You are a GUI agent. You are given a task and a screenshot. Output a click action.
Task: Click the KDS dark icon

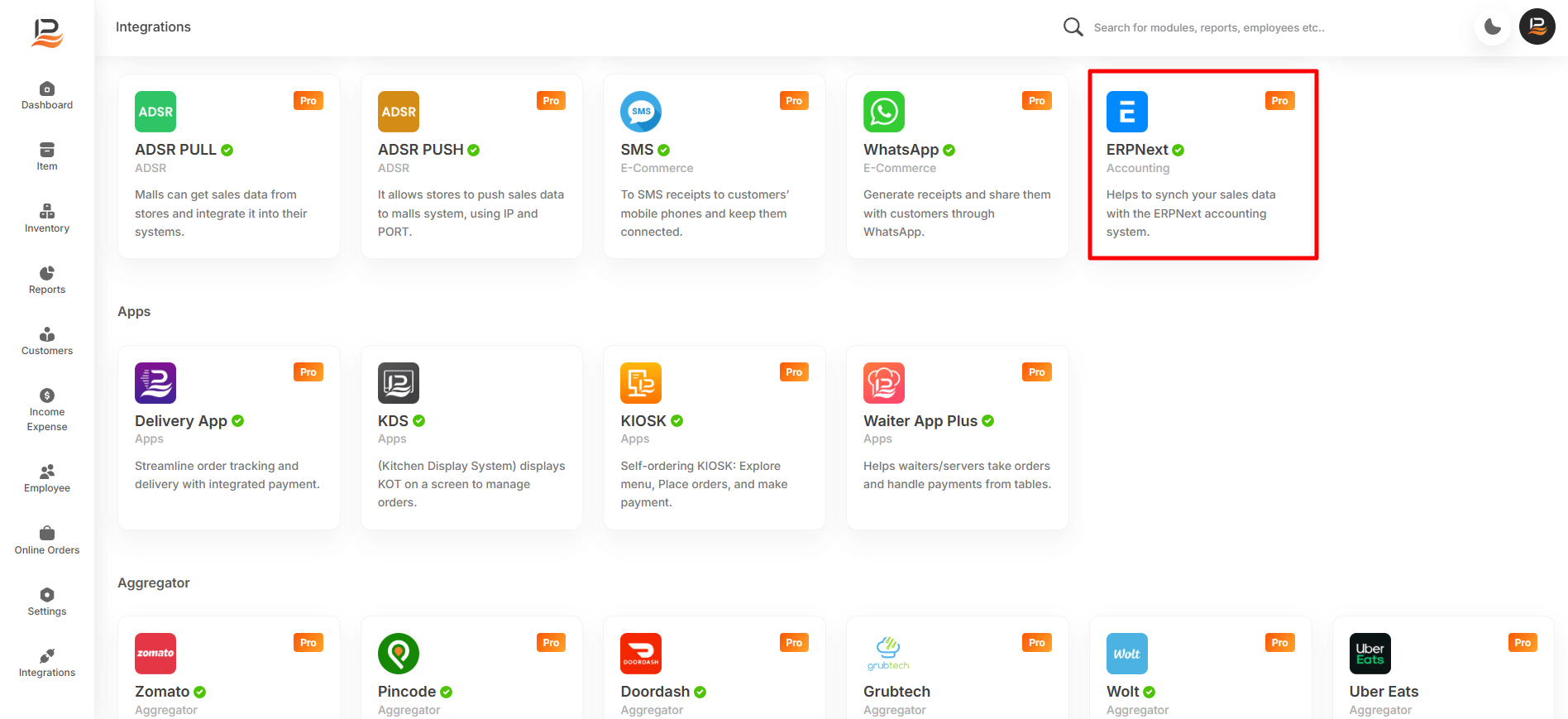(399, 383)
